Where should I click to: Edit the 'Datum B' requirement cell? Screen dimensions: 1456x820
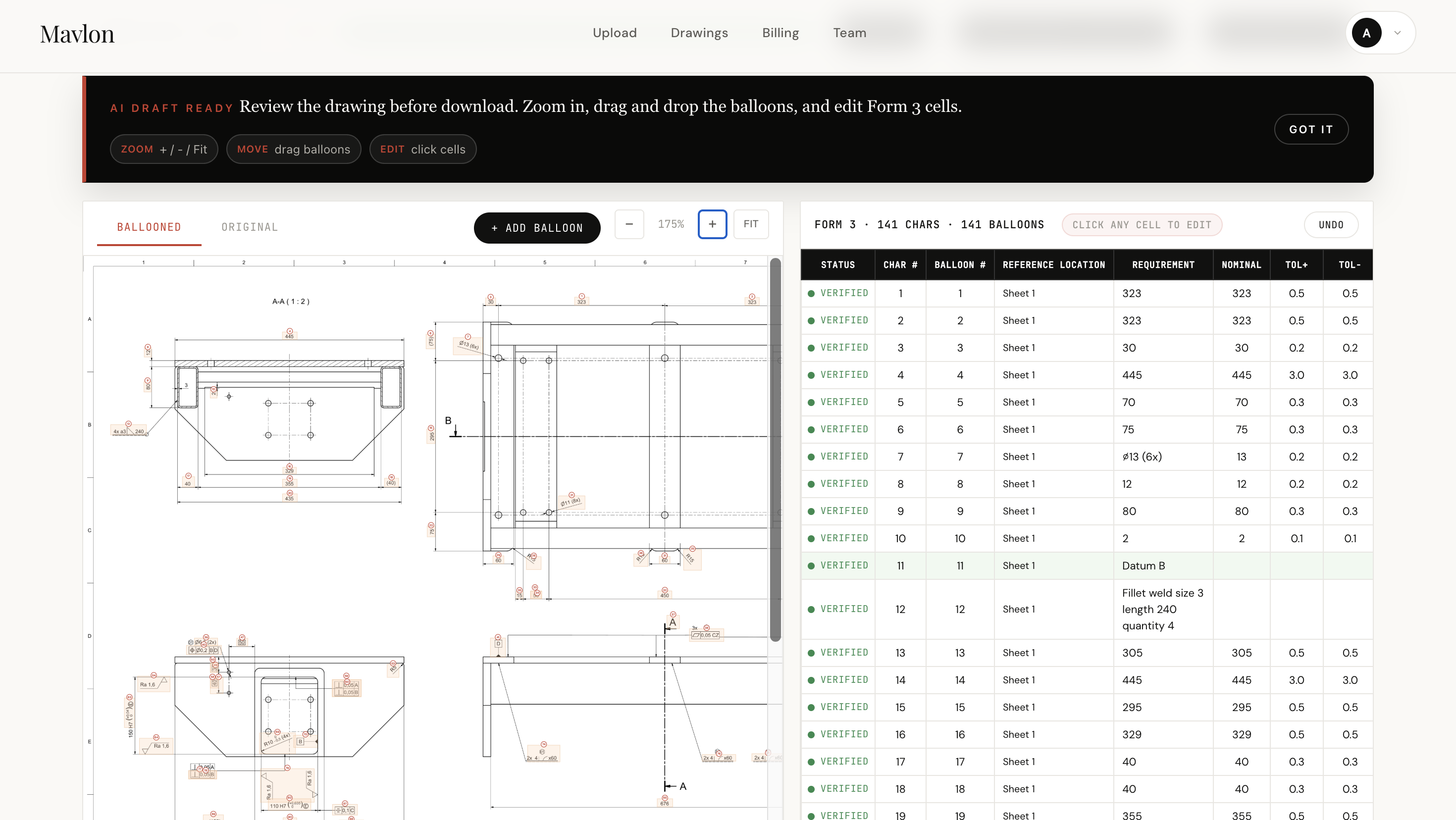click(x=1163, y=565)
